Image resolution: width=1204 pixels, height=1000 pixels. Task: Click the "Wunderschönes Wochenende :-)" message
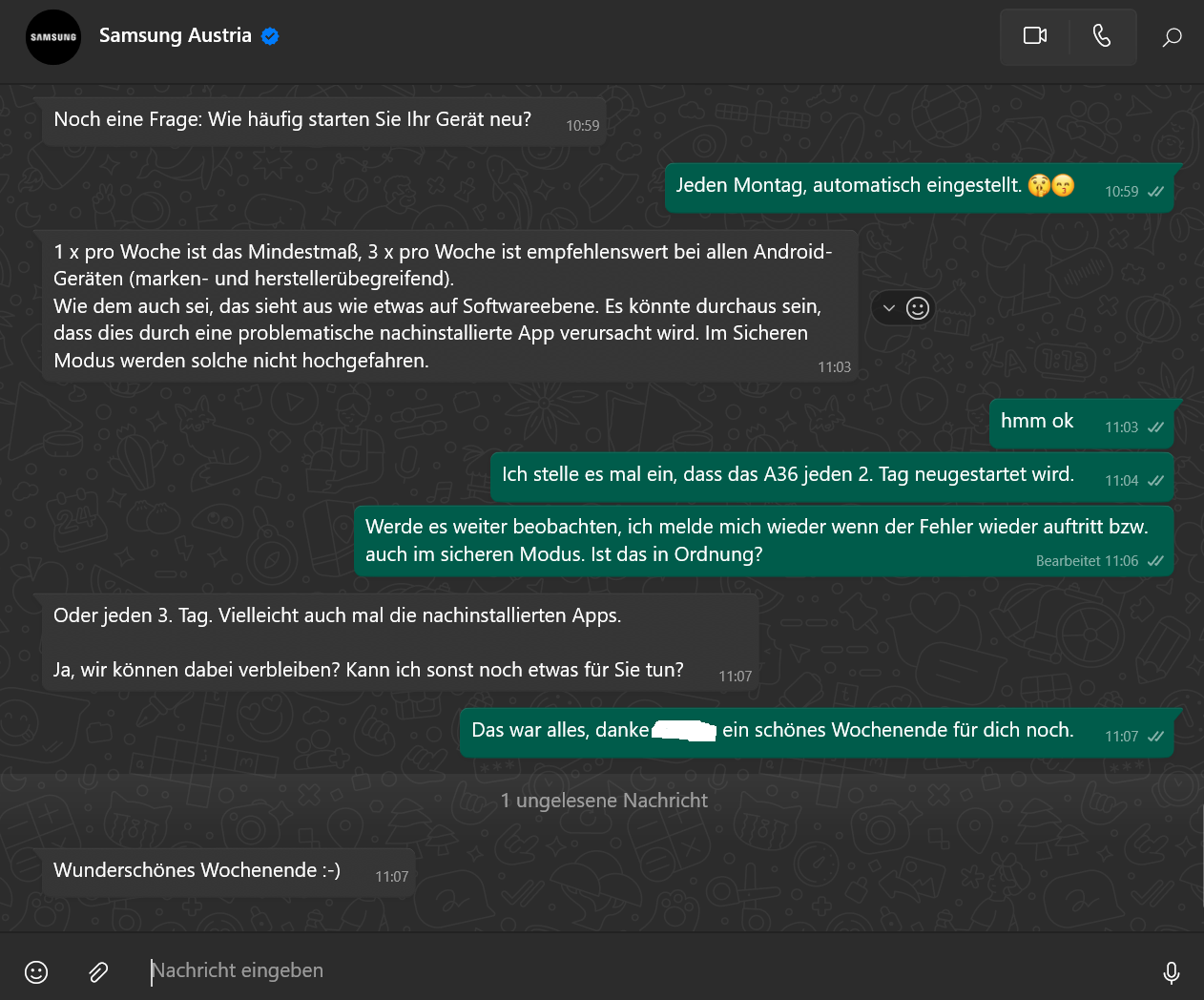point(197,870)
